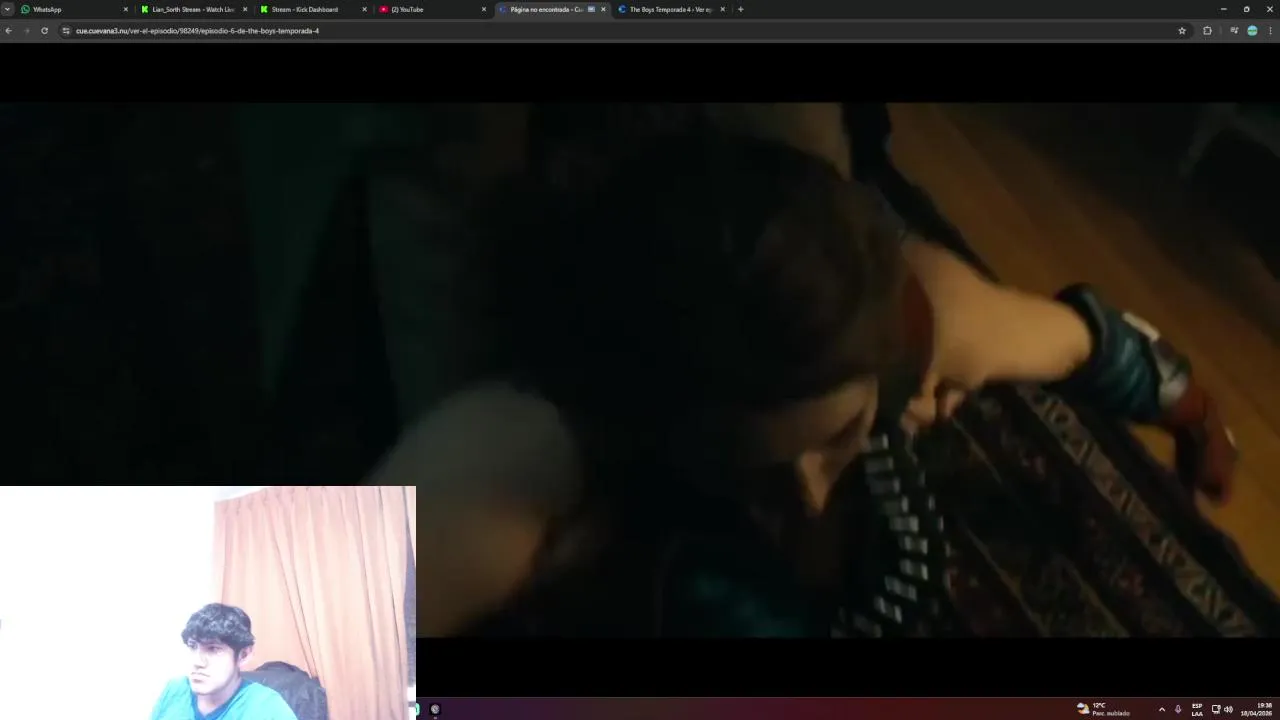Open the pinned taskbar app icon

coord(435,709)
